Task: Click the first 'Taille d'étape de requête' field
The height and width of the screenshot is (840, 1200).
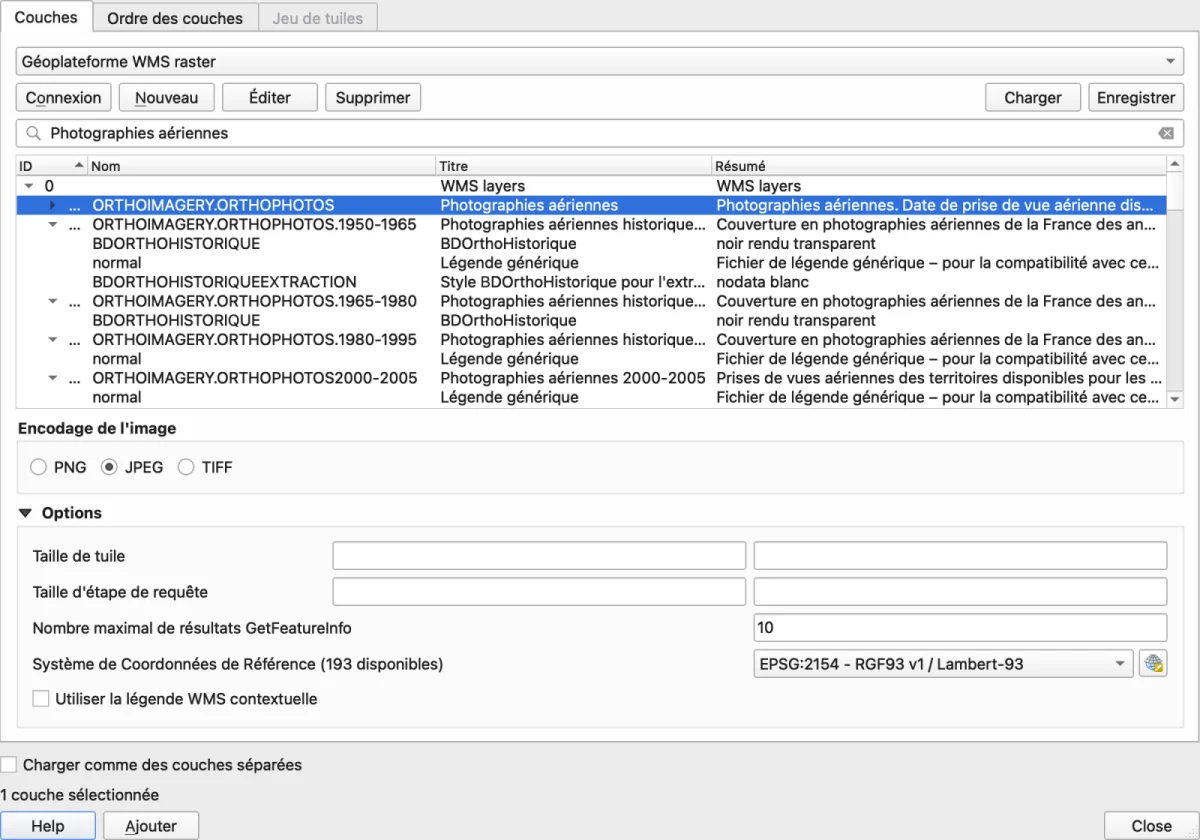Action: 539,592
